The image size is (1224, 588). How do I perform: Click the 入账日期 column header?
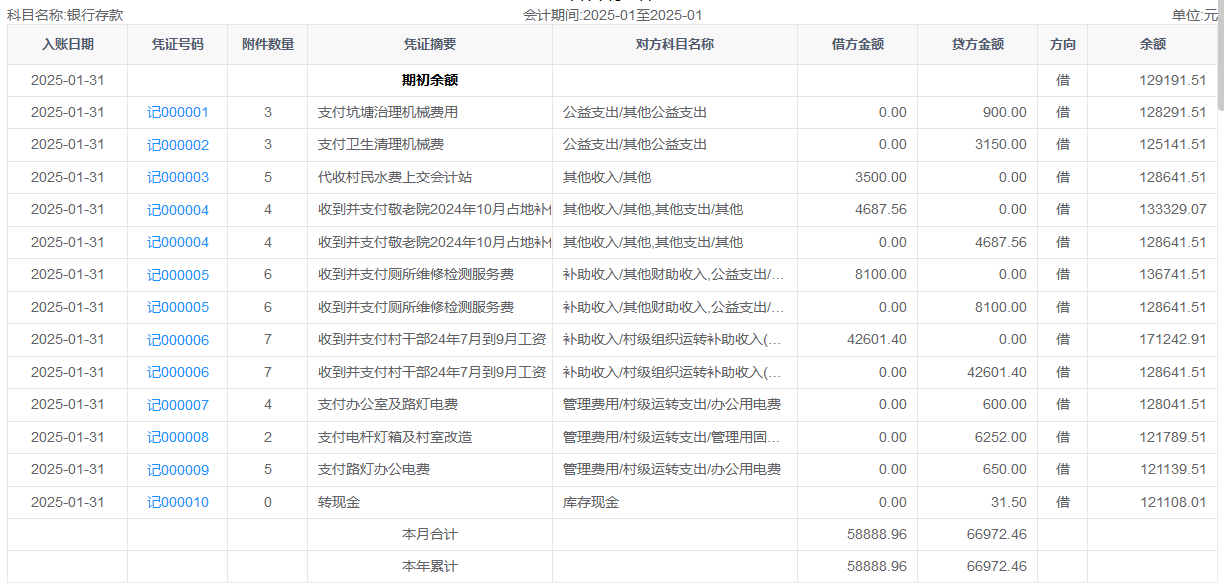coord(68,45)
